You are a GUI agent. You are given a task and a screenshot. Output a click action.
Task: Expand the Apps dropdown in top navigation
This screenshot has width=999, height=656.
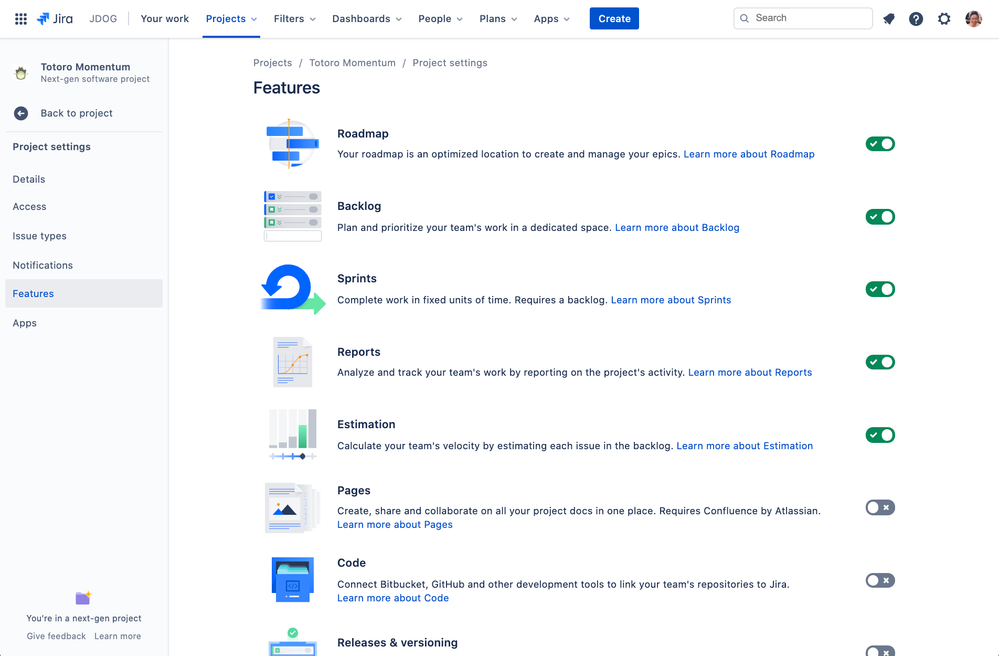point(552,18)
